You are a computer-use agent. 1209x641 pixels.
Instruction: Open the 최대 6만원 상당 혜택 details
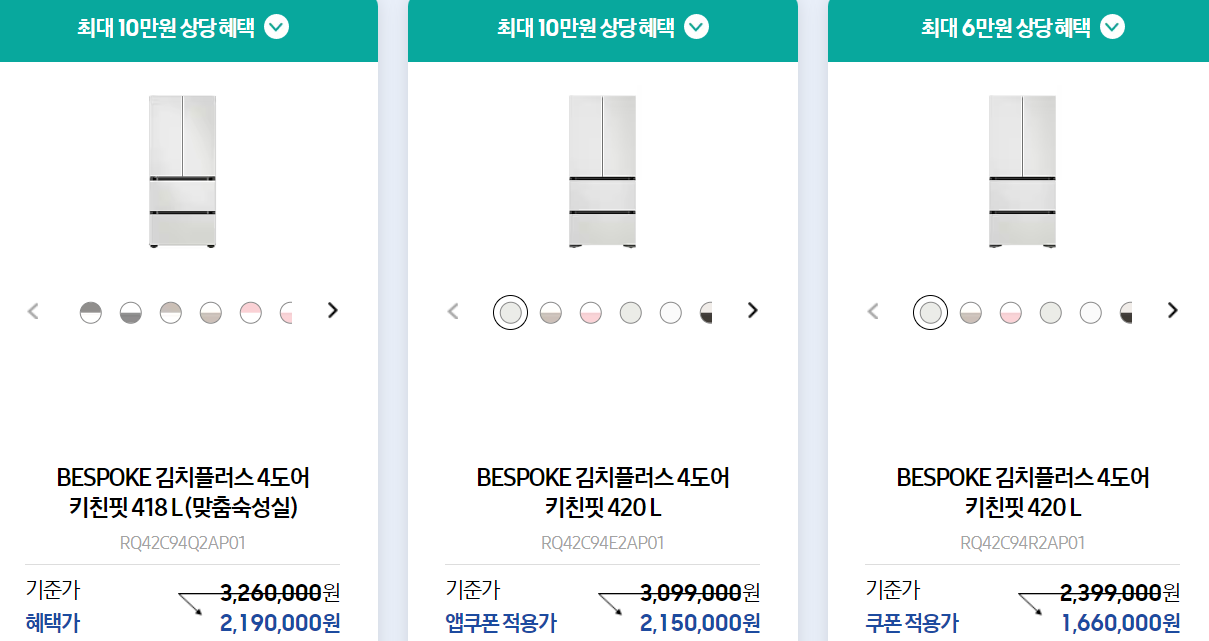pyautogui.click(x=1113, y=28)
